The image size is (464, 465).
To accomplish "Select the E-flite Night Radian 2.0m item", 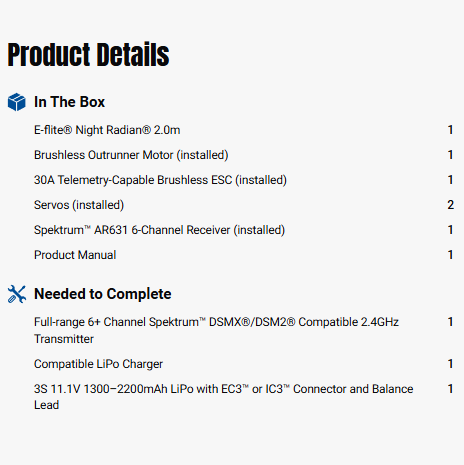I will pyautogui.click(x=107, y=130).
